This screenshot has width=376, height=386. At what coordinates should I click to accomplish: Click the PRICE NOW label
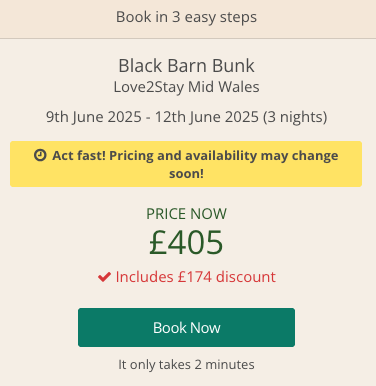(x=186, y=214)
